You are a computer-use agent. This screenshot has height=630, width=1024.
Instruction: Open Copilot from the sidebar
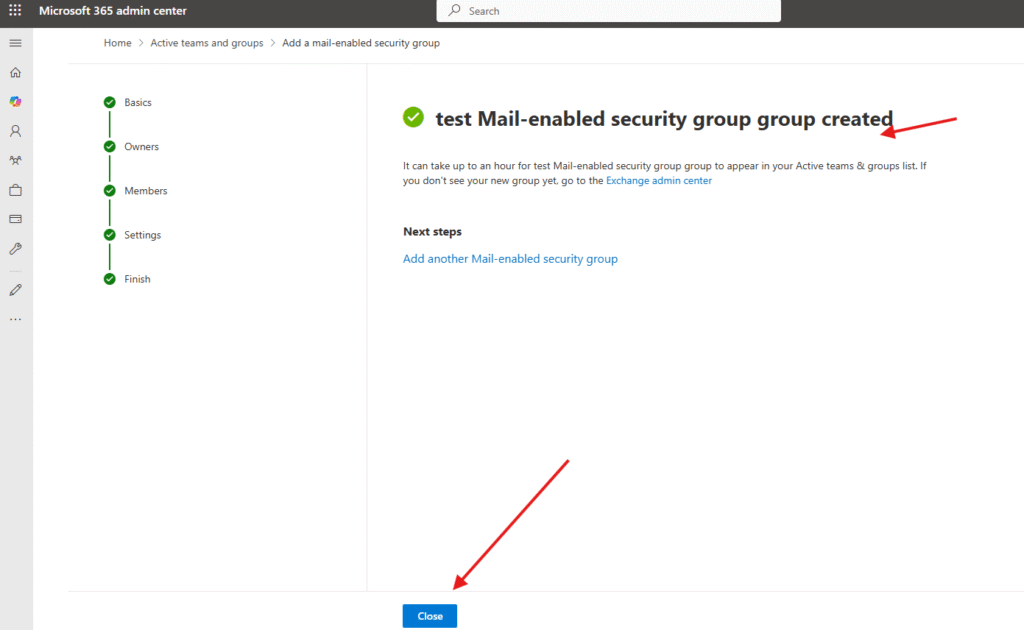click(15, 102)
